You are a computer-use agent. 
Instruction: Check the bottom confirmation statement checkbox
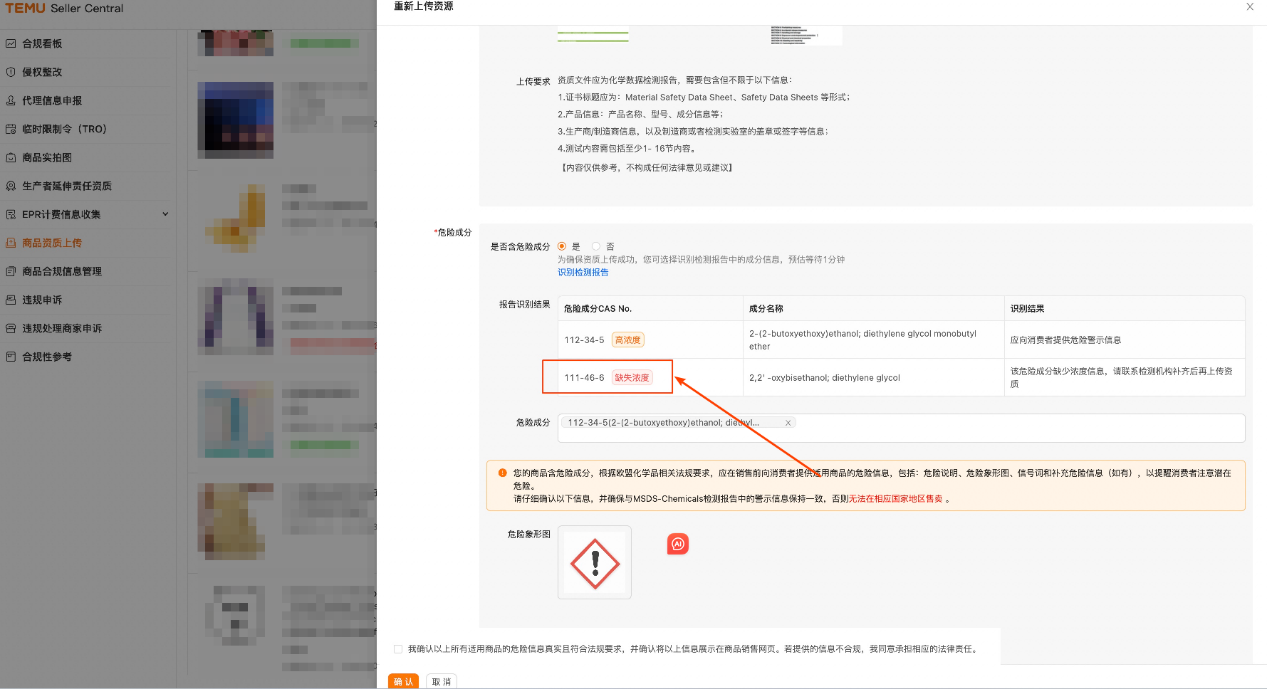pyautogui.click(x=398, y=650)
